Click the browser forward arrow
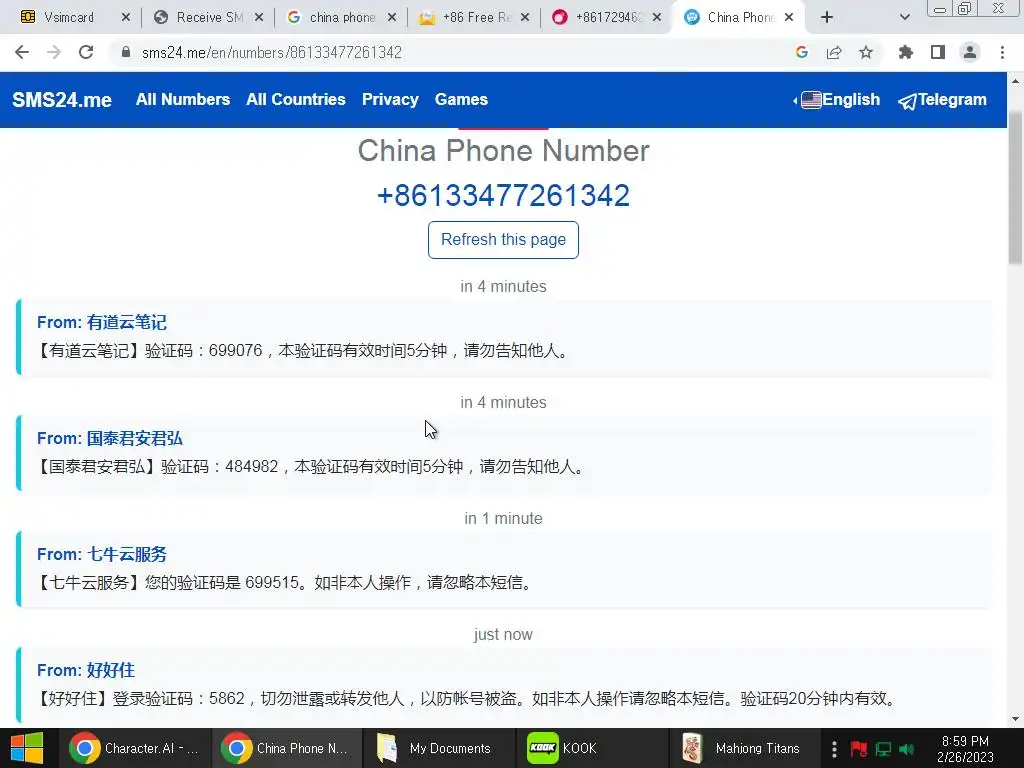The image size is (1024, 768). pos(54,52)
